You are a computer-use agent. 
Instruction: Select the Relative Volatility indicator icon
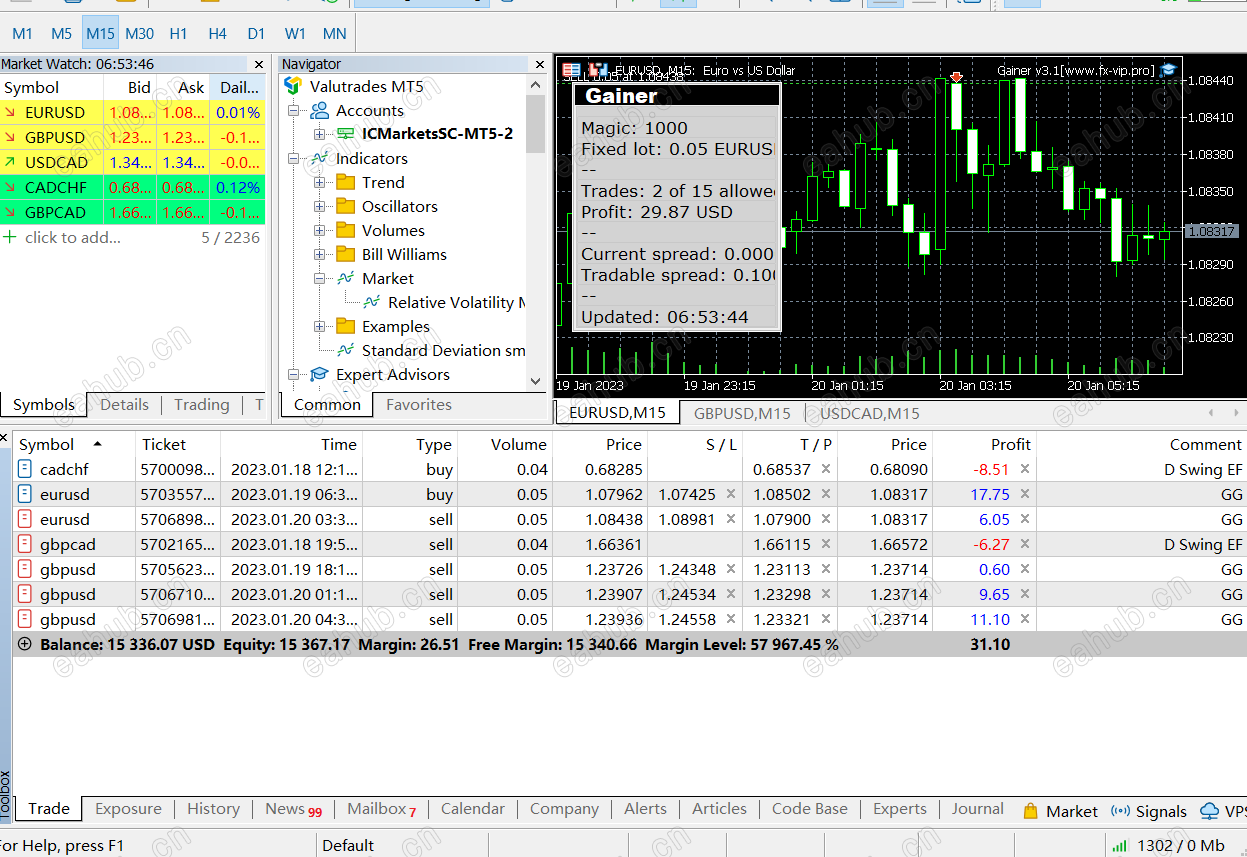pos(372,303)
